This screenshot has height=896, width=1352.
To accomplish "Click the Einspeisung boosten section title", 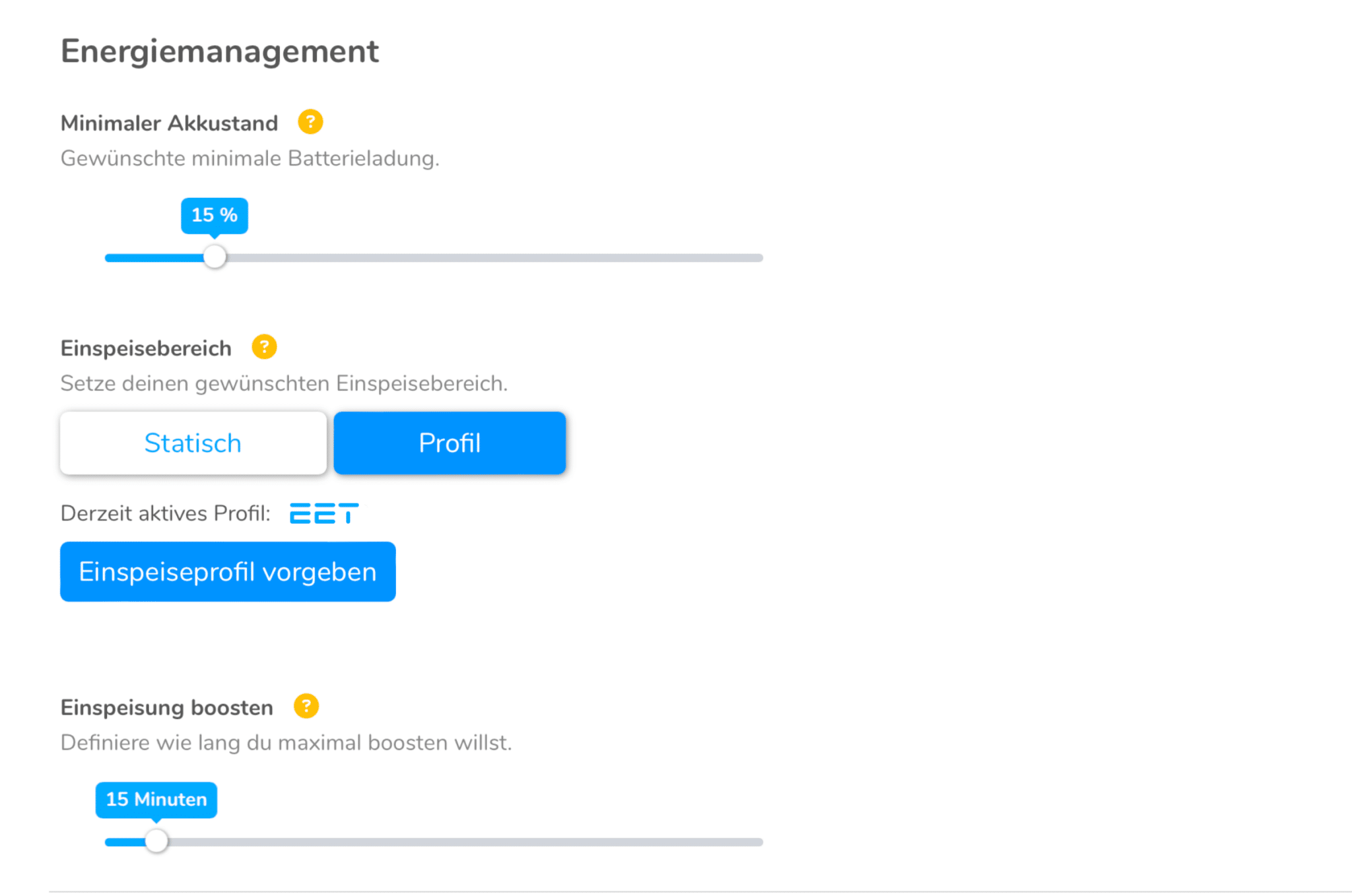I will point(167,707).
